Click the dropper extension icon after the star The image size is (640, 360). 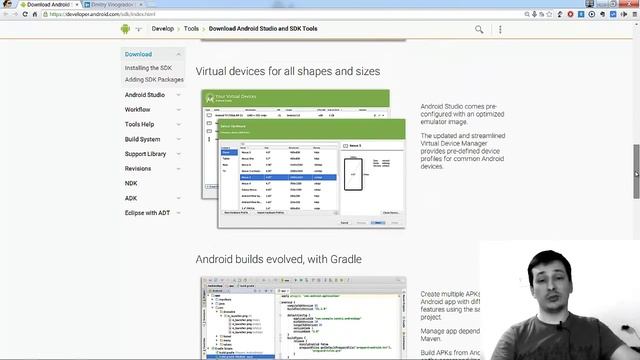560,14
